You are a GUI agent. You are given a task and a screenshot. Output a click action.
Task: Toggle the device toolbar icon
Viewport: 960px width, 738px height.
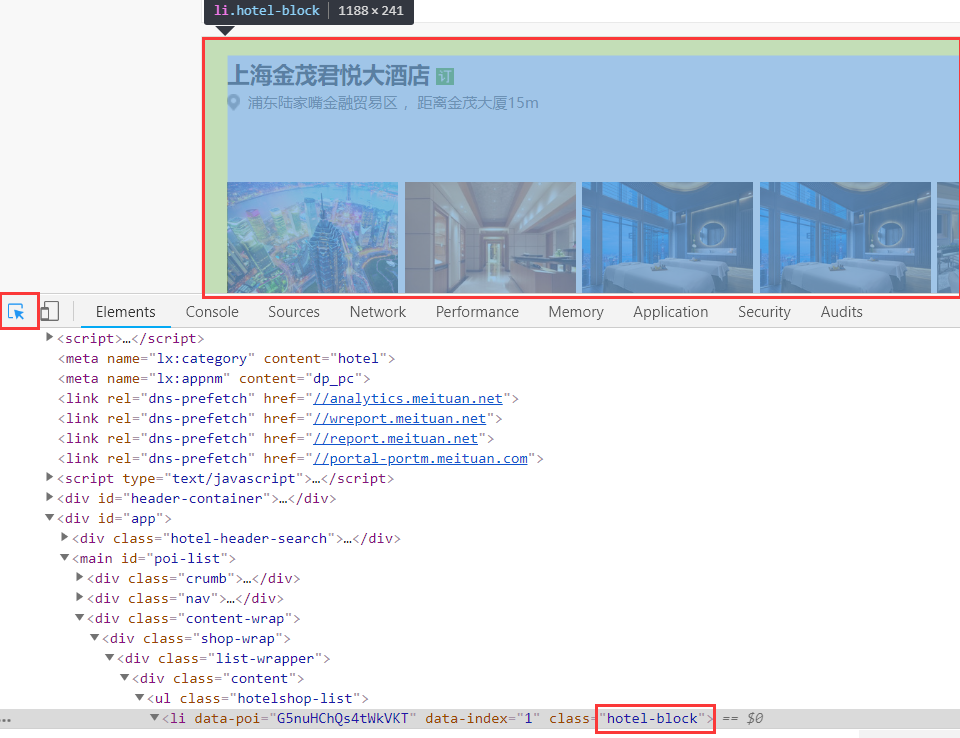click(50, 311)
